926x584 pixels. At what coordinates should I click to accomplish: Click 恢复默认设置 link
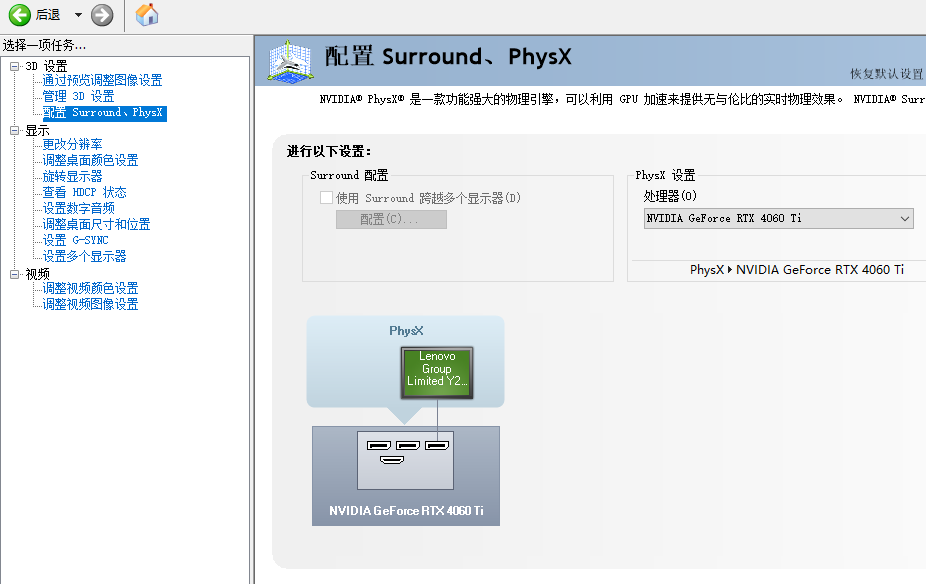(x=886, y=74)
